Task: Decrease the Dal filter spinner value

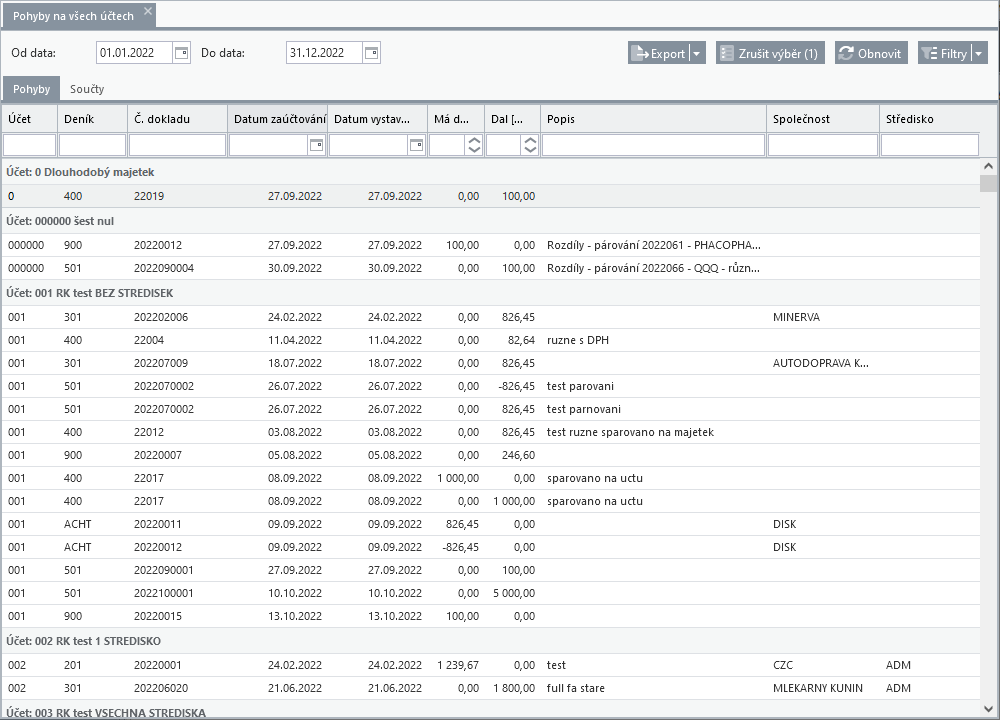Action: (530, 150)
